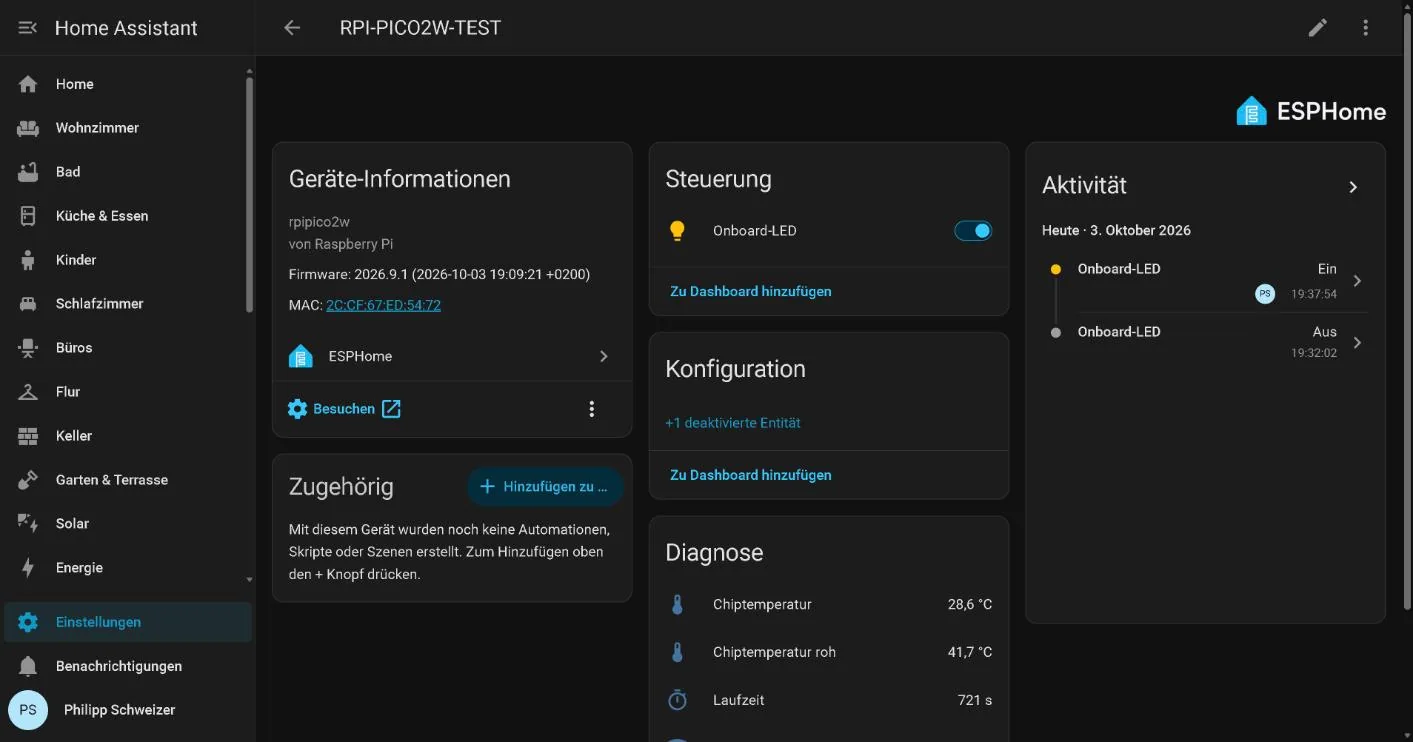Click the ESPHome logo at top right

click(1311, 111)
